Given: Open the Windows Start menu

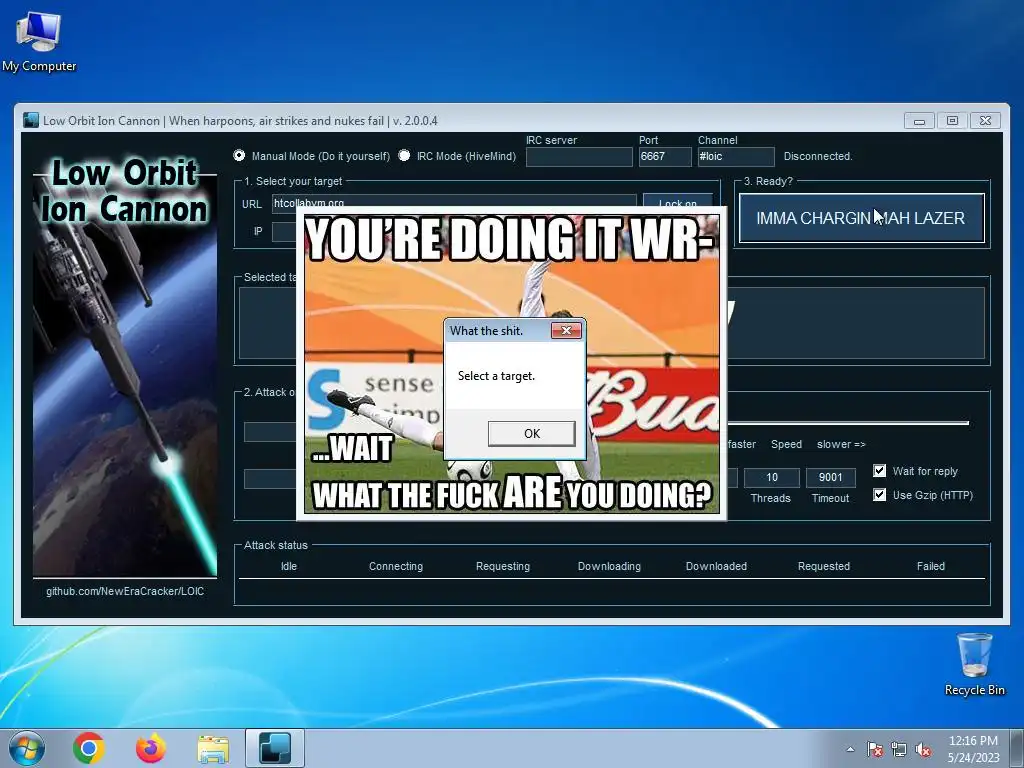Looking at the screenshot, I should 27,748.
